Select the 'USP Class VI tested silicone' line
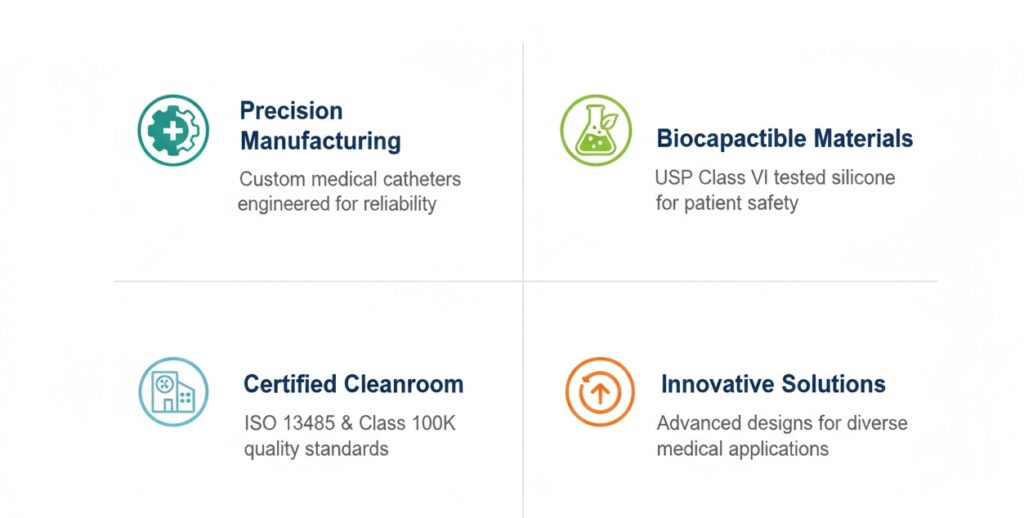The width and height of the screenshot is (1024, 518). [775, 178]
